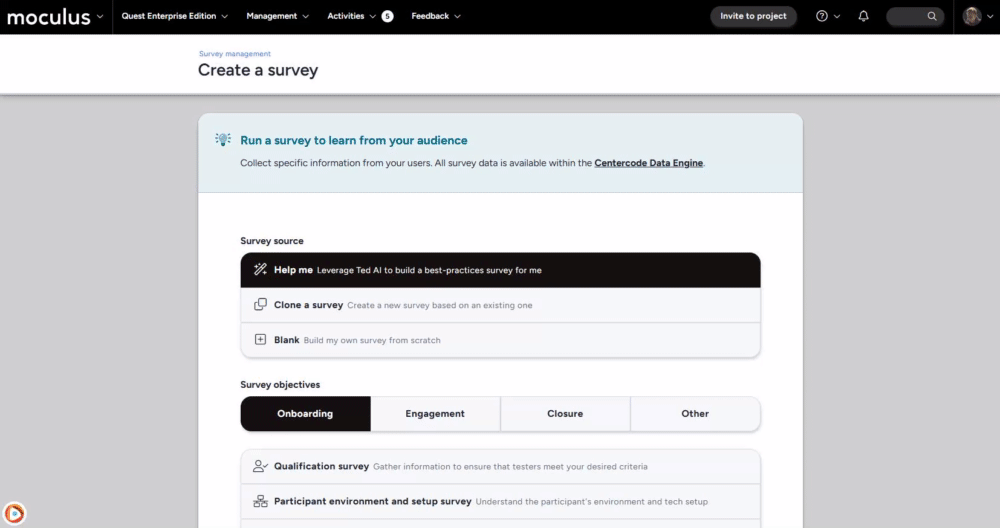Open the Management dropdown menu
1000x528 pixels.
pos(277,16)
